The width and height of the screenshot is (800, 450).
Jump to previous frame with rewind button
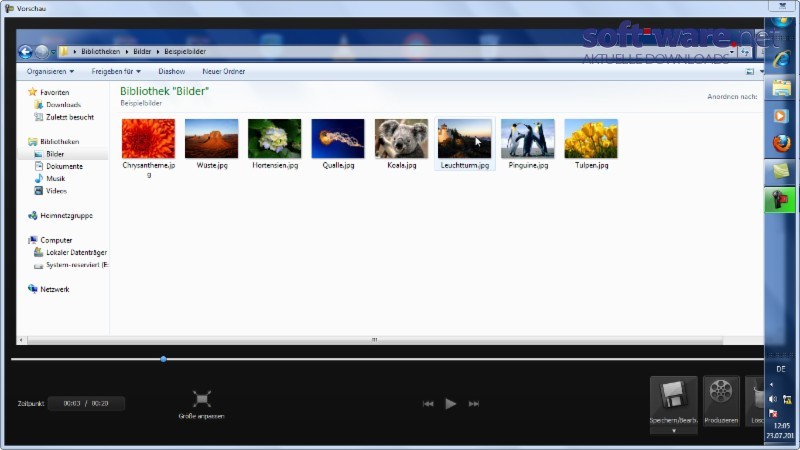point(428,404)
